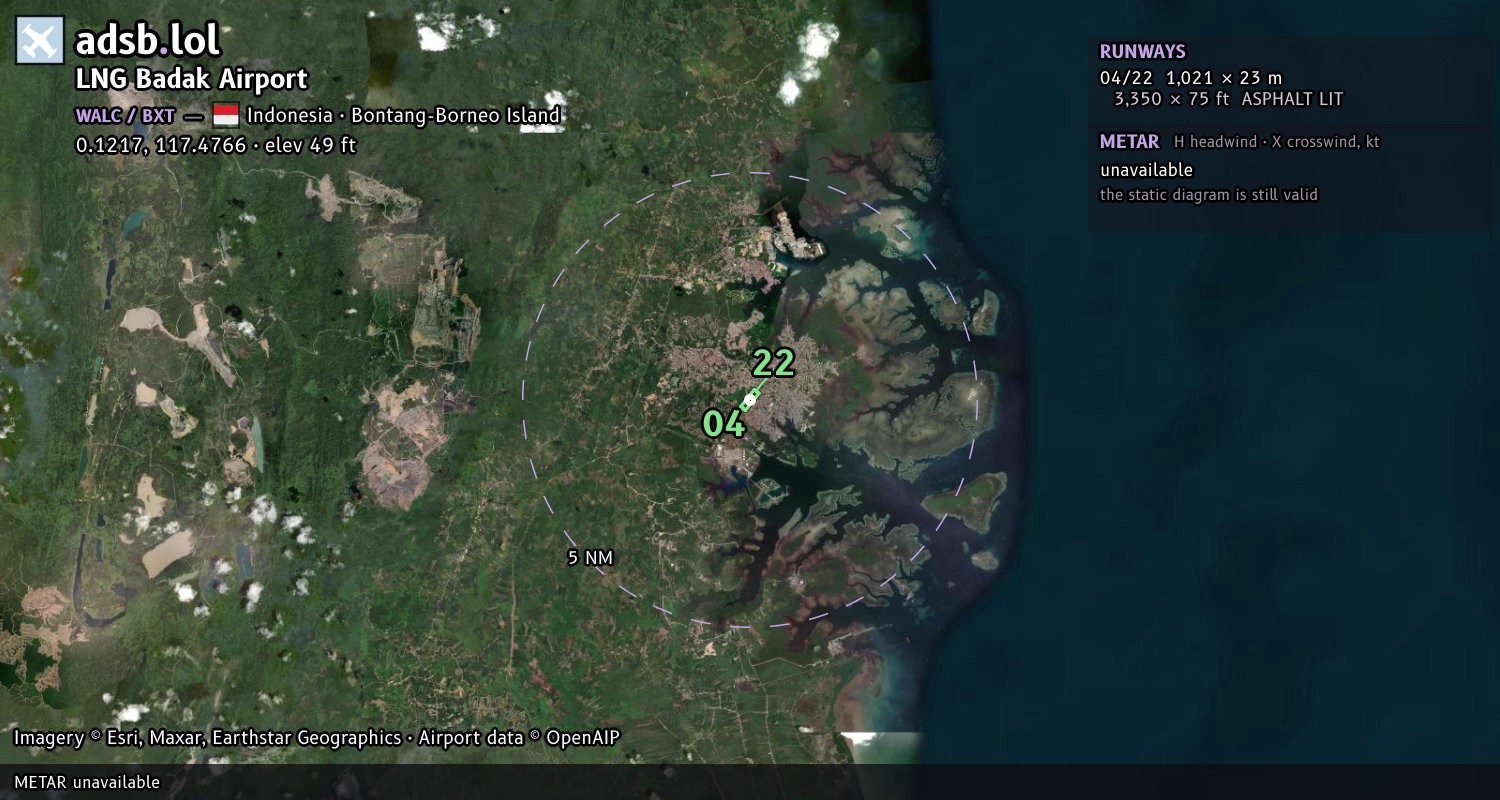This screenshot has height=800, width=1500.
Task: Click the white airport marker on the runway
Action: 750,399
